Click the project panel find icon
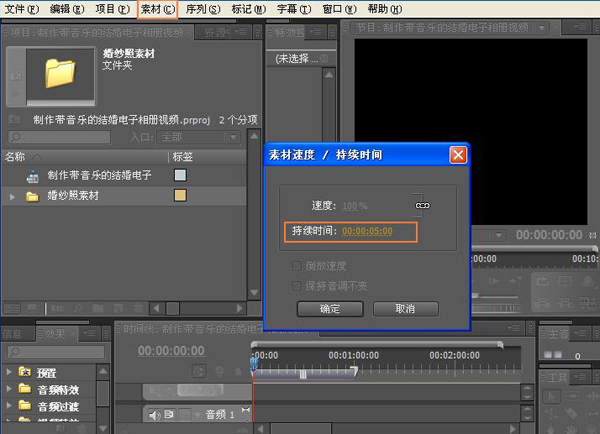 [78, 308]
